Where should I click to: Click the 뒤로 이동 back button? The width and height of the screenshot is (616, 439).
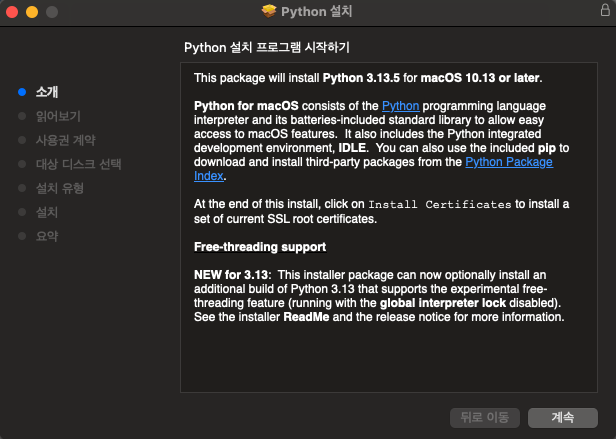click(485, 417)
